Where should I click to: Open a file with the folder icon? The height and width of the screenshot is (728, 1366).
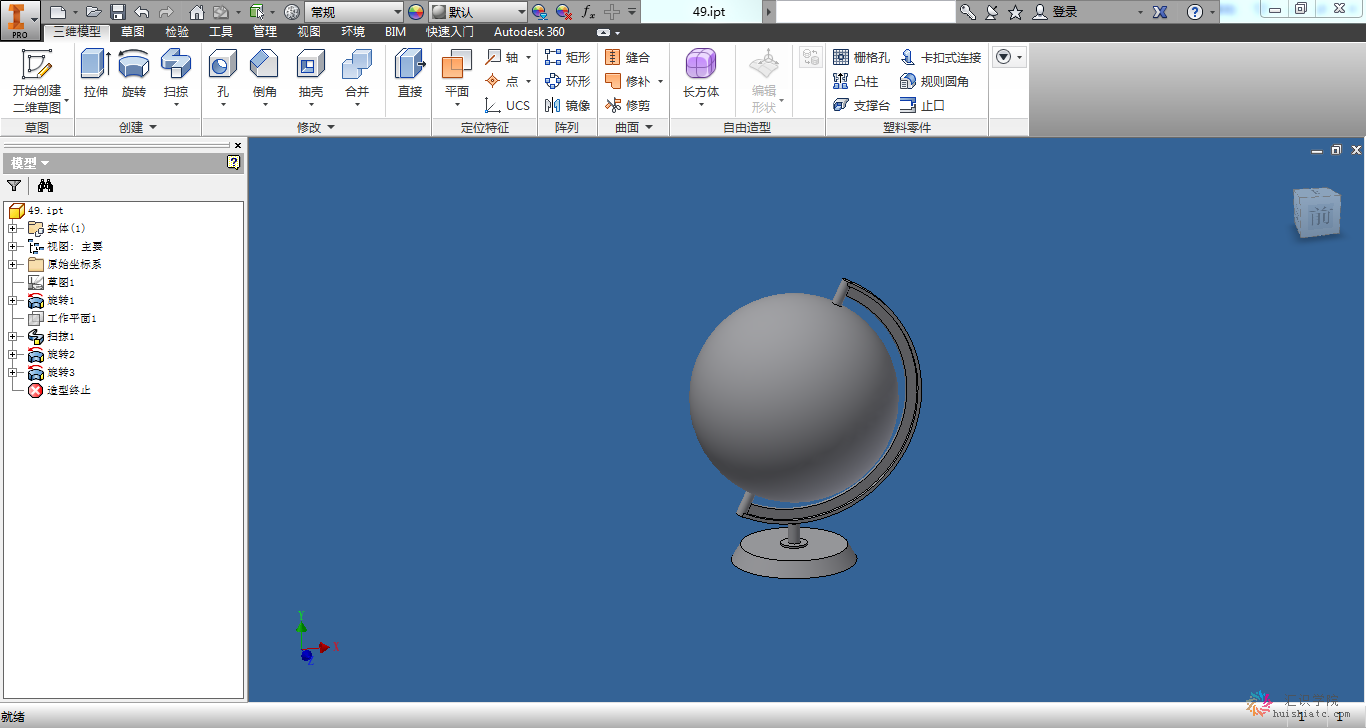click(x=93, y=12)
